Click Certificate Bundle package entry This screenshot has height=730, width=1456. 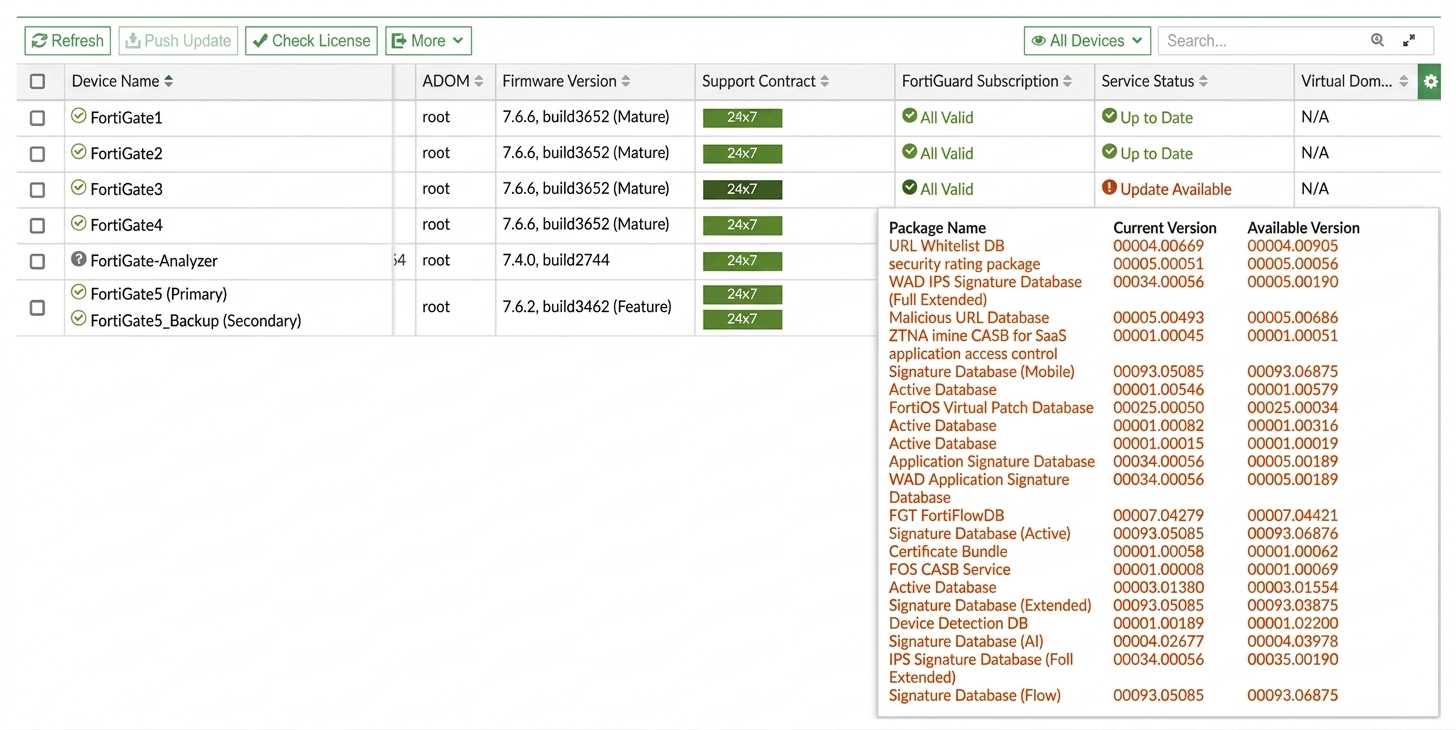948,552
